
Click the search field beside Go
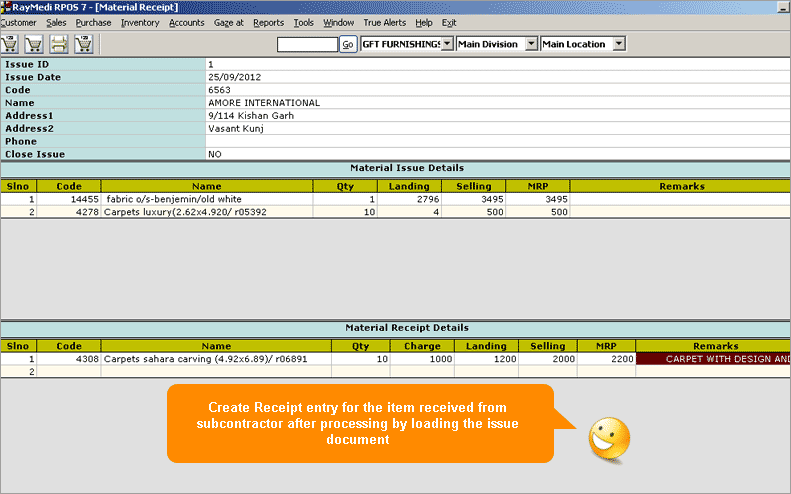(307, 44)
